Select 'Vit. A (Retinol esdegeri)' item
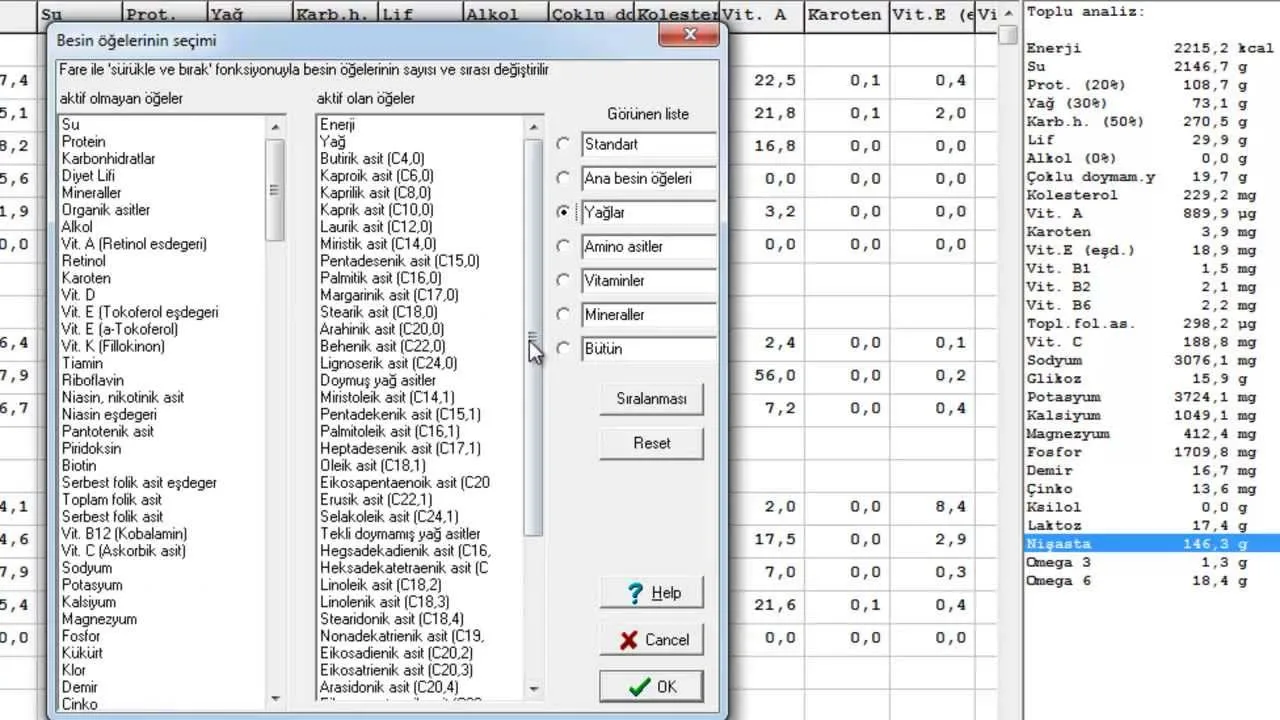This screenshot has height=720, width=1280. 134,244
